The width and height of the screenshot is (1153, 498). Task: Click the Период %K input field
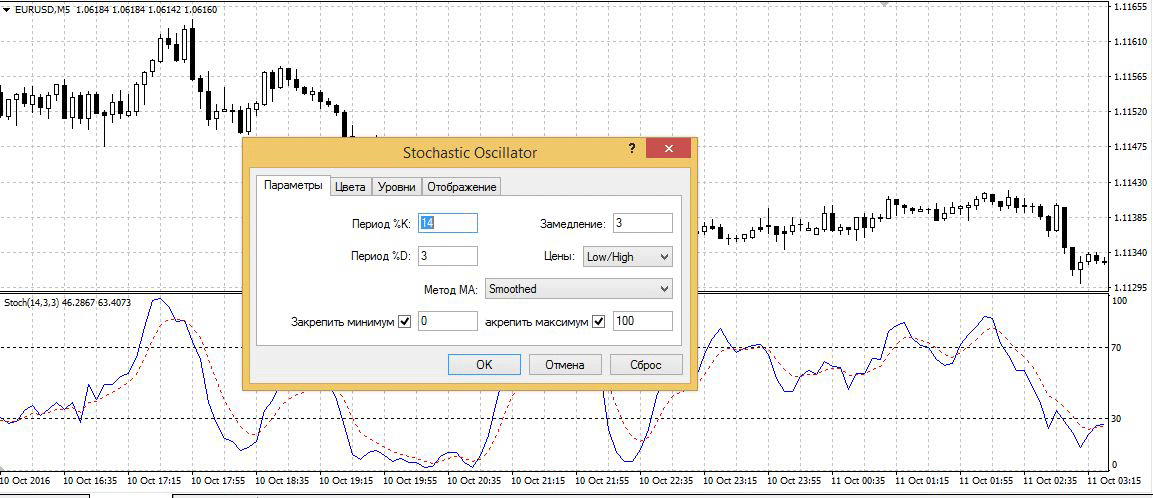[447, 223]
